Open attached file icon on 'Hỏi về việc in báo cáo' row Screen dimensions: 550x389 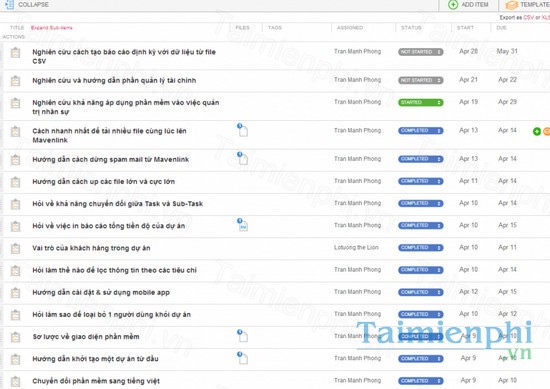242,224
